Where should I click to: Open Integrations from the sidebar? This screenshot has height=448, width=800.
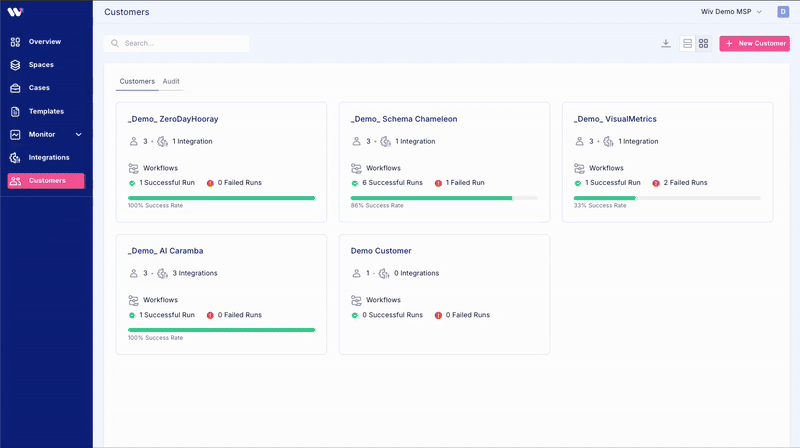(x=49, y=157)
